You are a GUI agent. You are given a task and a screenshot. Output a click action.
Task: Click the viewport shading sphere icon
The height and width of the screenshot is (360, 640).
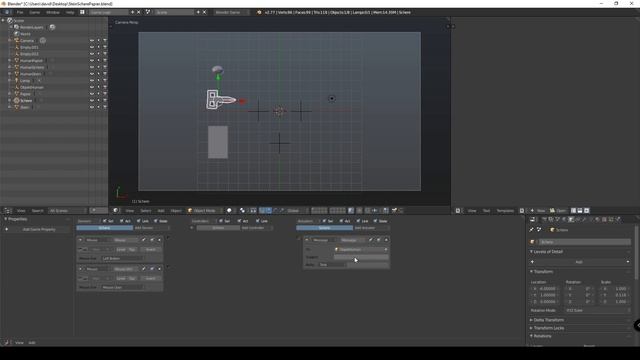pyautogui.click(x=229, y=211)
